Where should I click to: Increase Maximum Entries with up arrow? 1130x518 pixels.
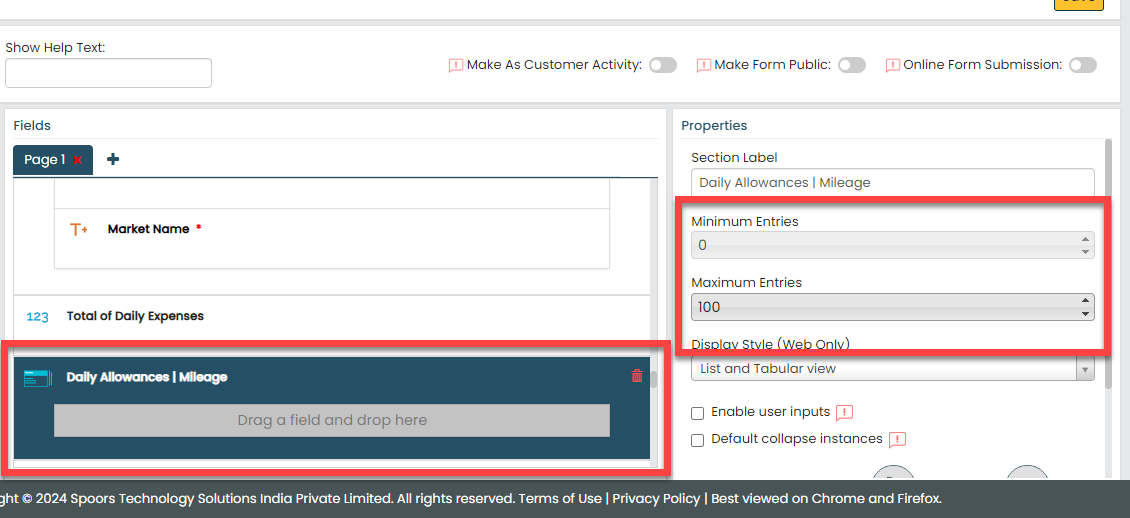[1086, 301]
